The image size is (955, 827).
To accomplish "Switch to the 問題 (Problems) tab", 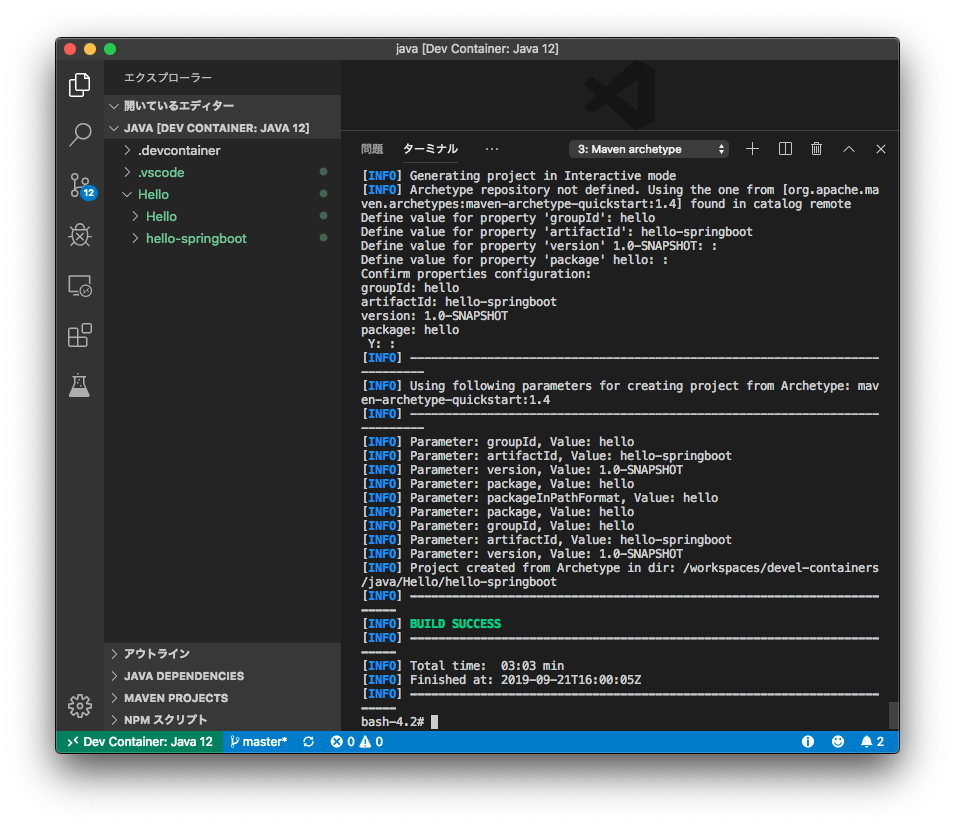I will (x=372, y=149).
